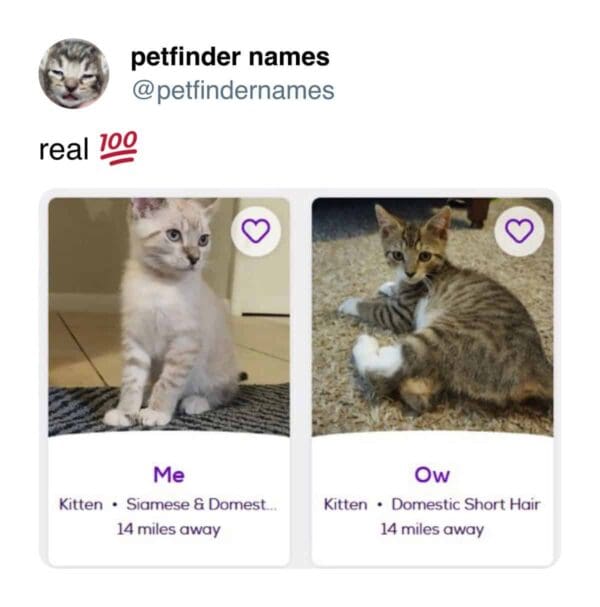The height and width of the screenshot is (607, 600).
Task: Favorite the kitten named Me with heart icon
Action: tap(255, 231)
